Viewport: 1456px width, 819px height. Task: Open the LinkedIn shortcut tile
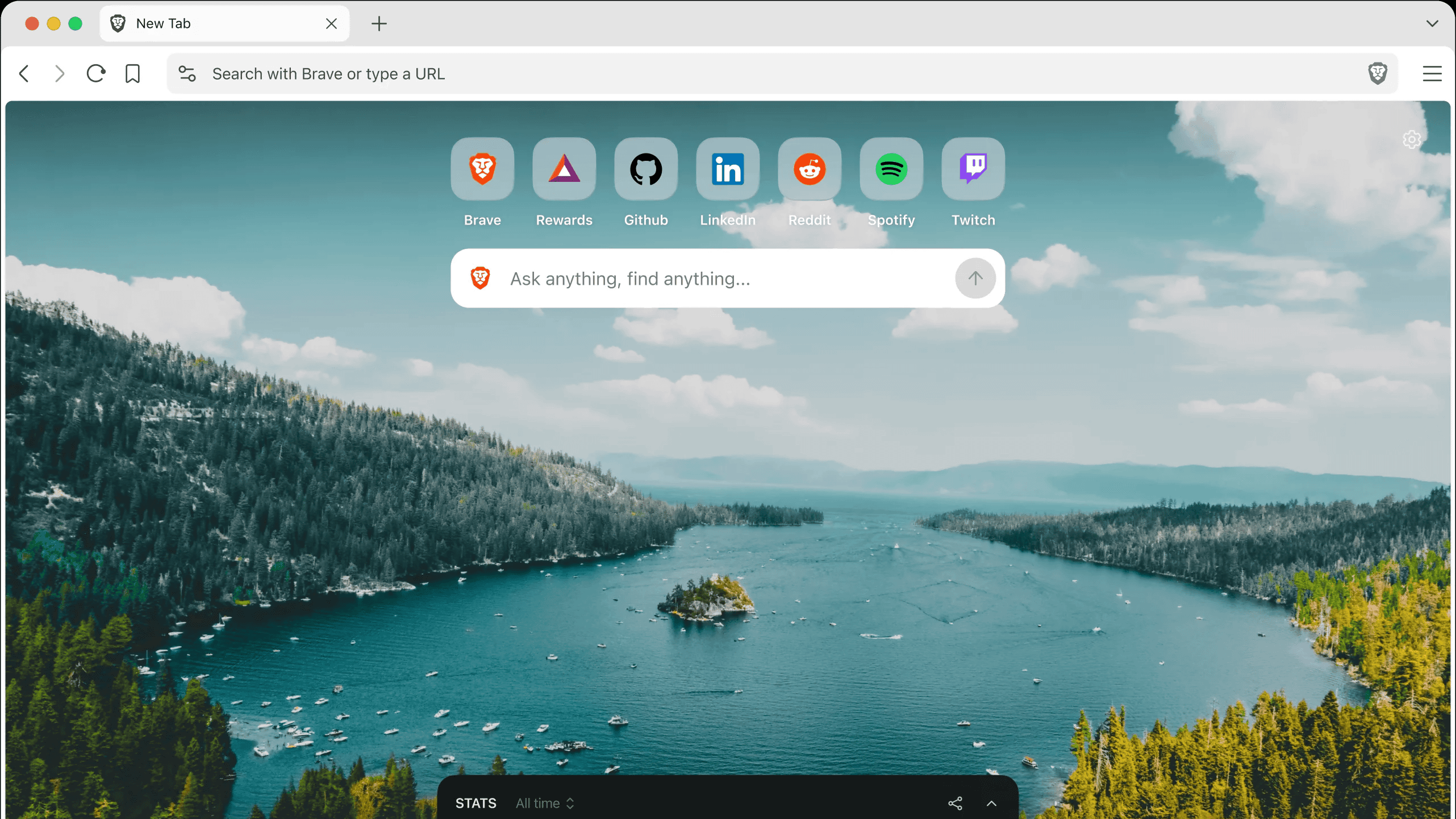(x=728, y=169)
